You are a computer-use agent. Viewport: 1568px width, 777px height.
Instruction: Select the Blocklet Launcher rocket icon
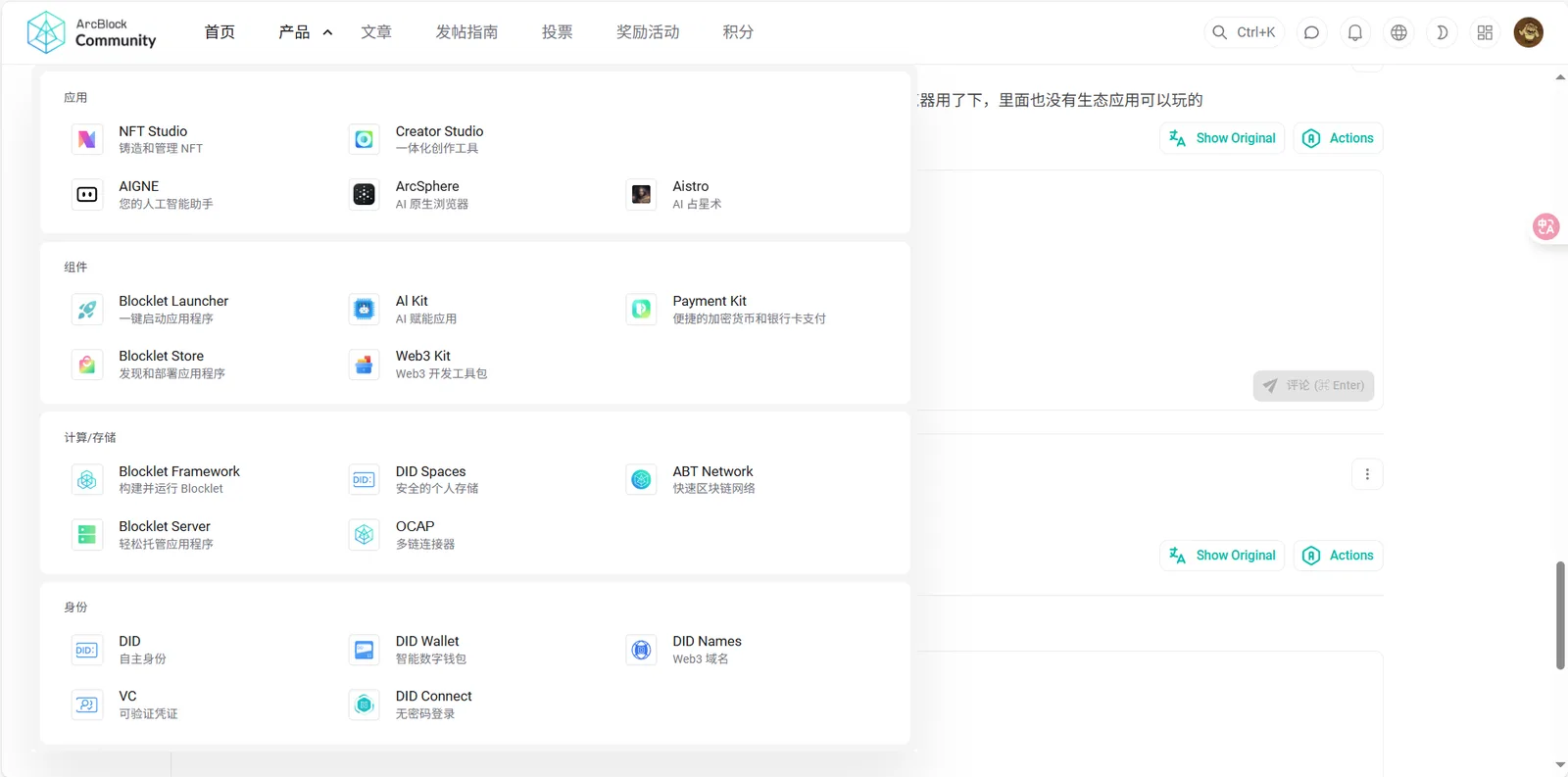point(87,309)
